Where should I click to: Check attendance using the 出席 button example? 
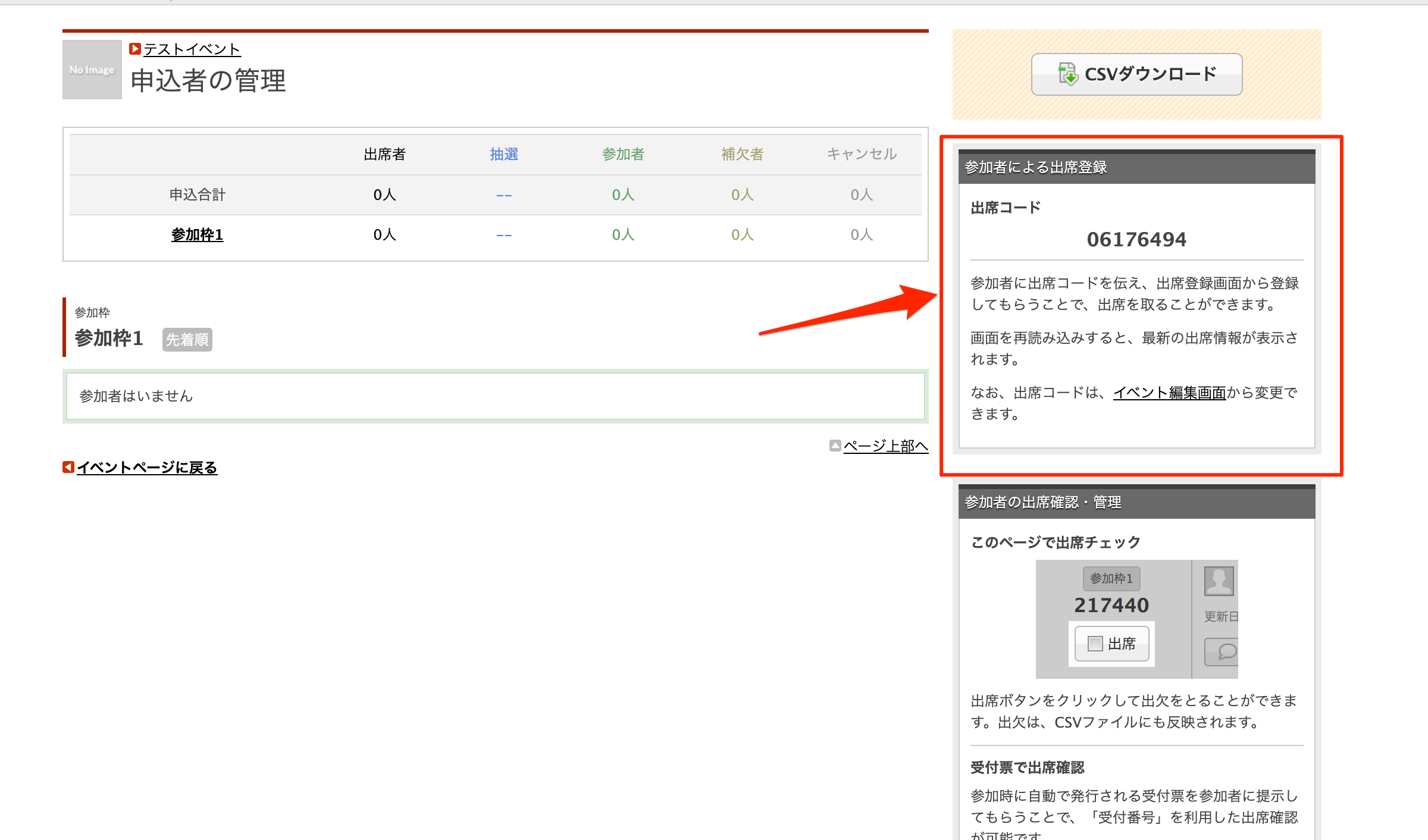click(1111, 644)
